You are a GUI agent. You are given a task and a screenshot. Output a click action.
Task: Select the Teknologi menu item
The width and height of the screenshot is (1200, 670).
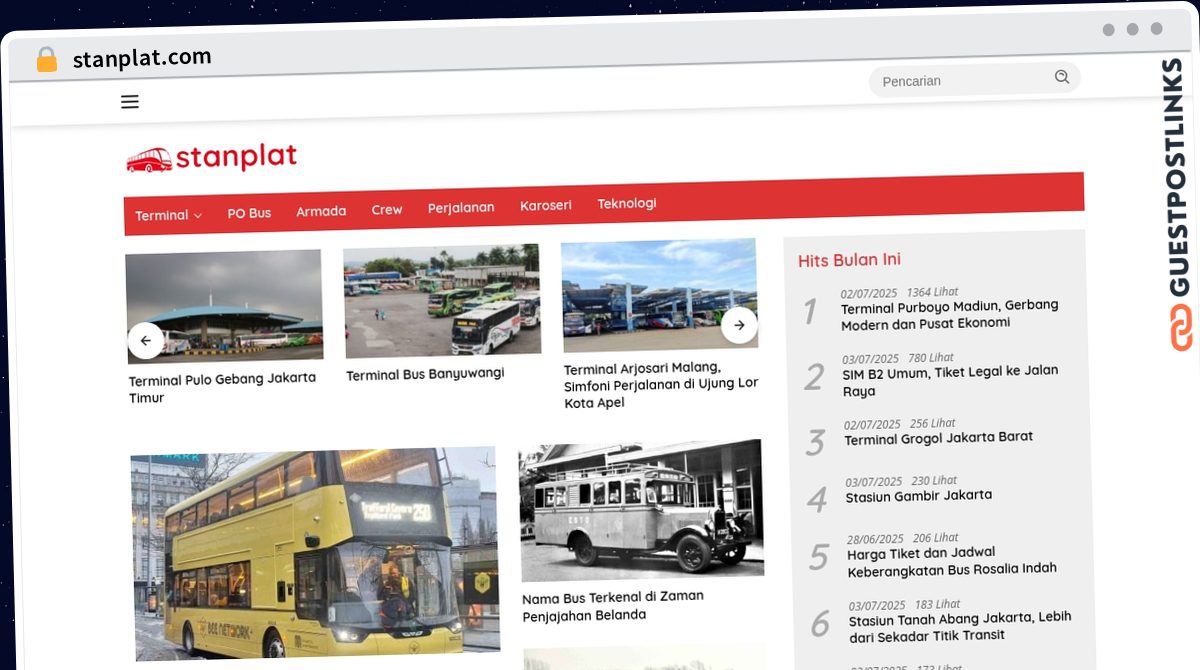[627, 203]
